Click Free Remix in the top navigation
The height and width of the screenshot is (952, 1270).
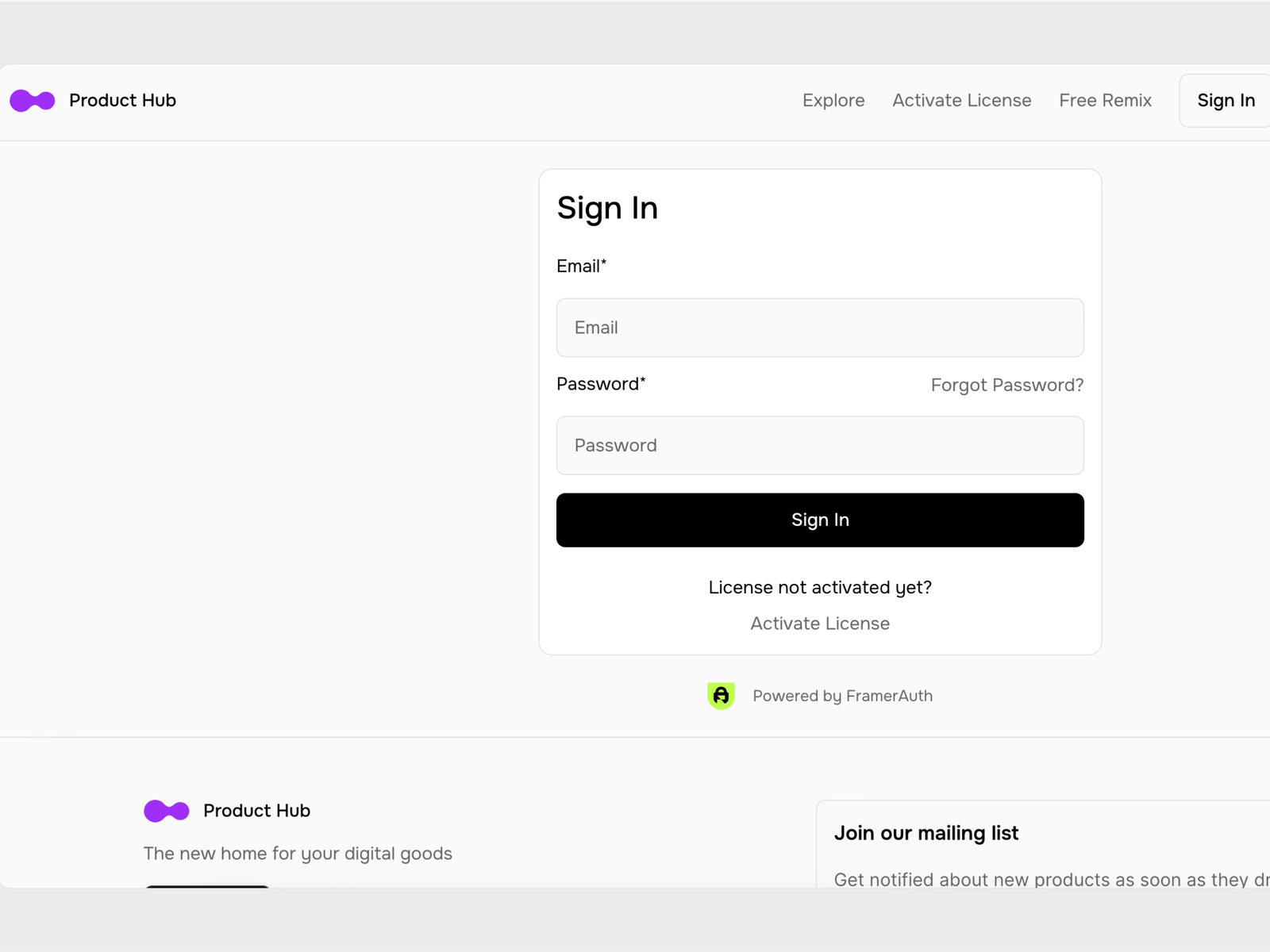click(x=1105, y=100)
